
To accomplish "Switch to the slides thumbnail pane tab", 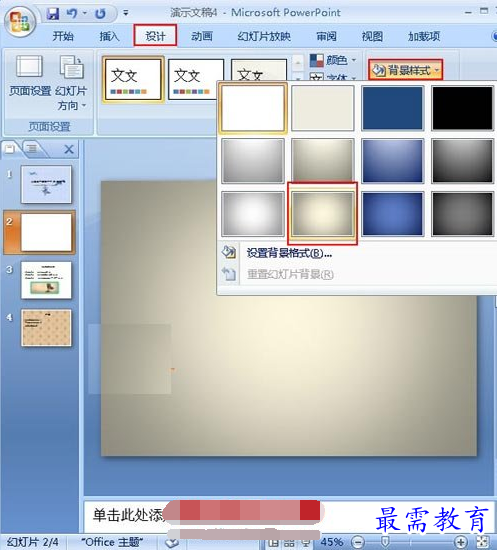I will pyautogui.click(x=11, y=149).
